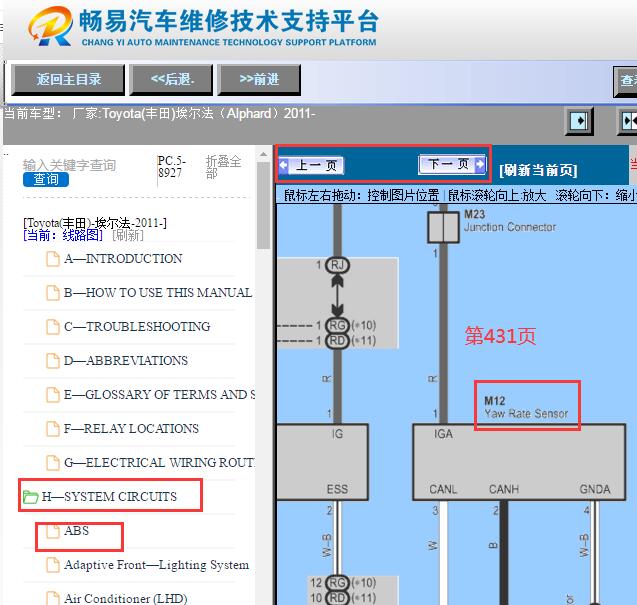The image size is (637, 605).
Task: Select C—TROUBLESHOOTING in the tree
Action: (x=137, y=327)
